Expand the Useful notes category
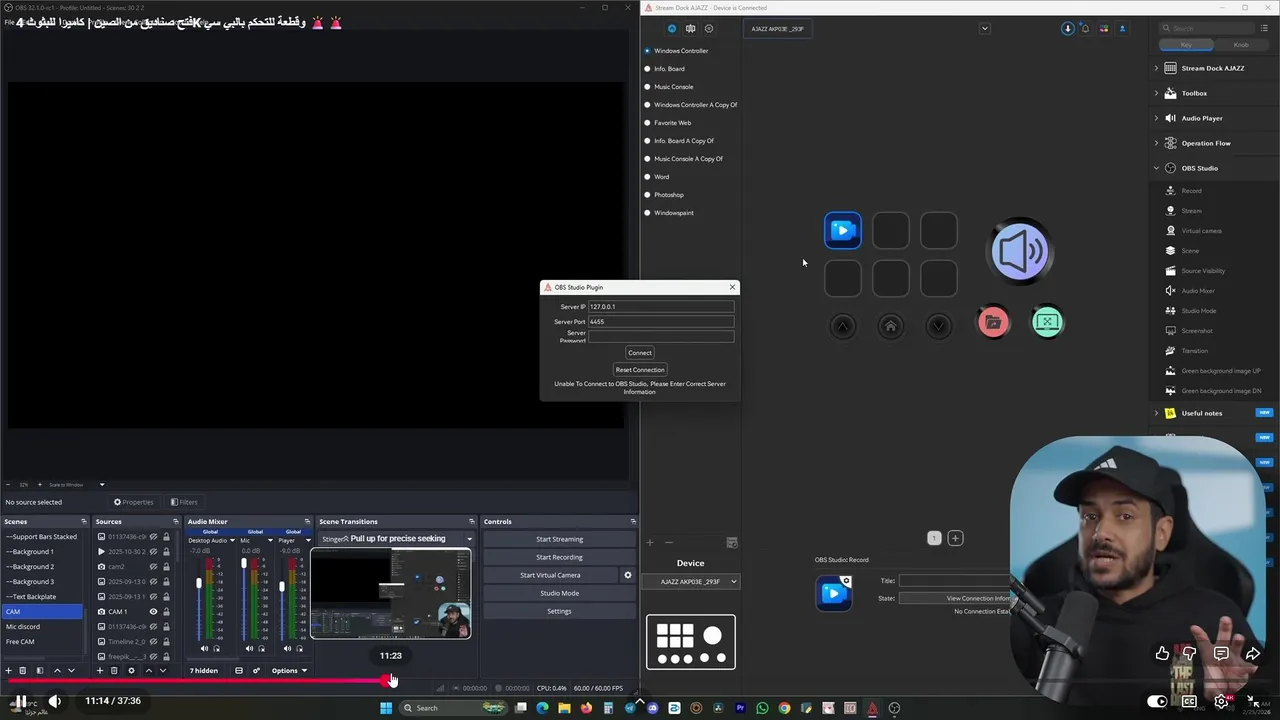This screenshot has height=720, width=1280. (1157, 413)
